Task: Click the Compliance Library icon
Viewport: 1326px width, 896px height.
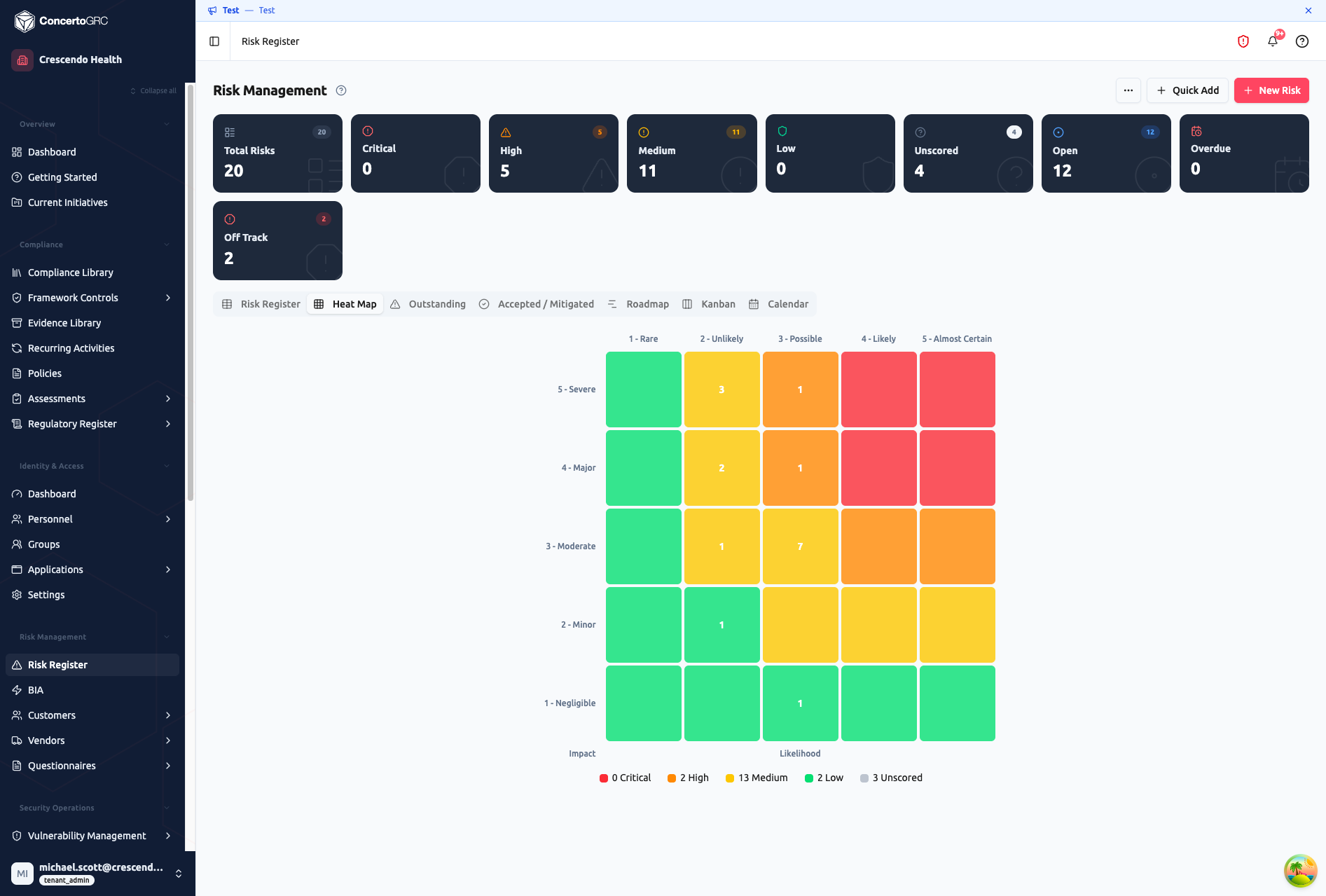Action: pos(17,273)
